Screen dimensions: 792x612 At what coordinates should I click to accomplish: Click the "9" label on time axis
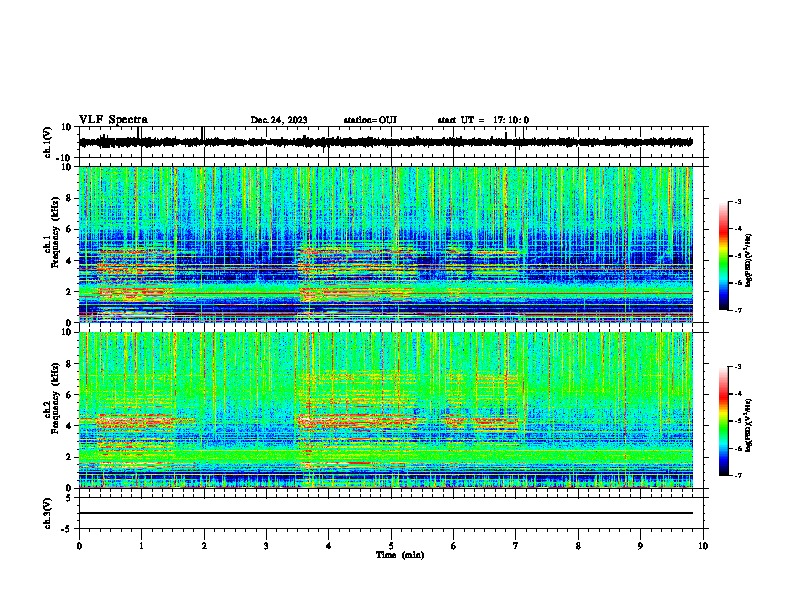pos(640,546)
